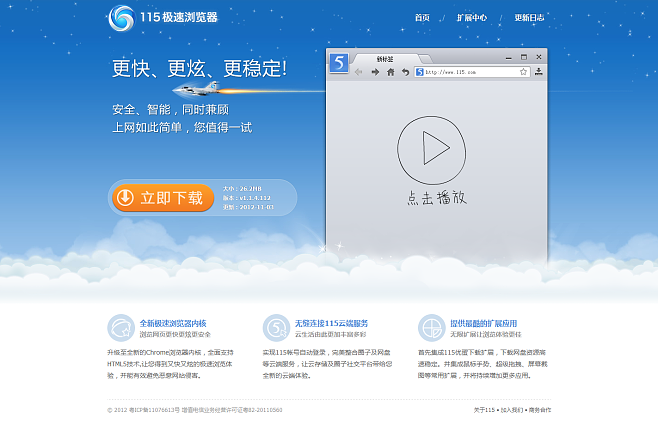Click the small 5 favicon in address bar

[419, 72]
